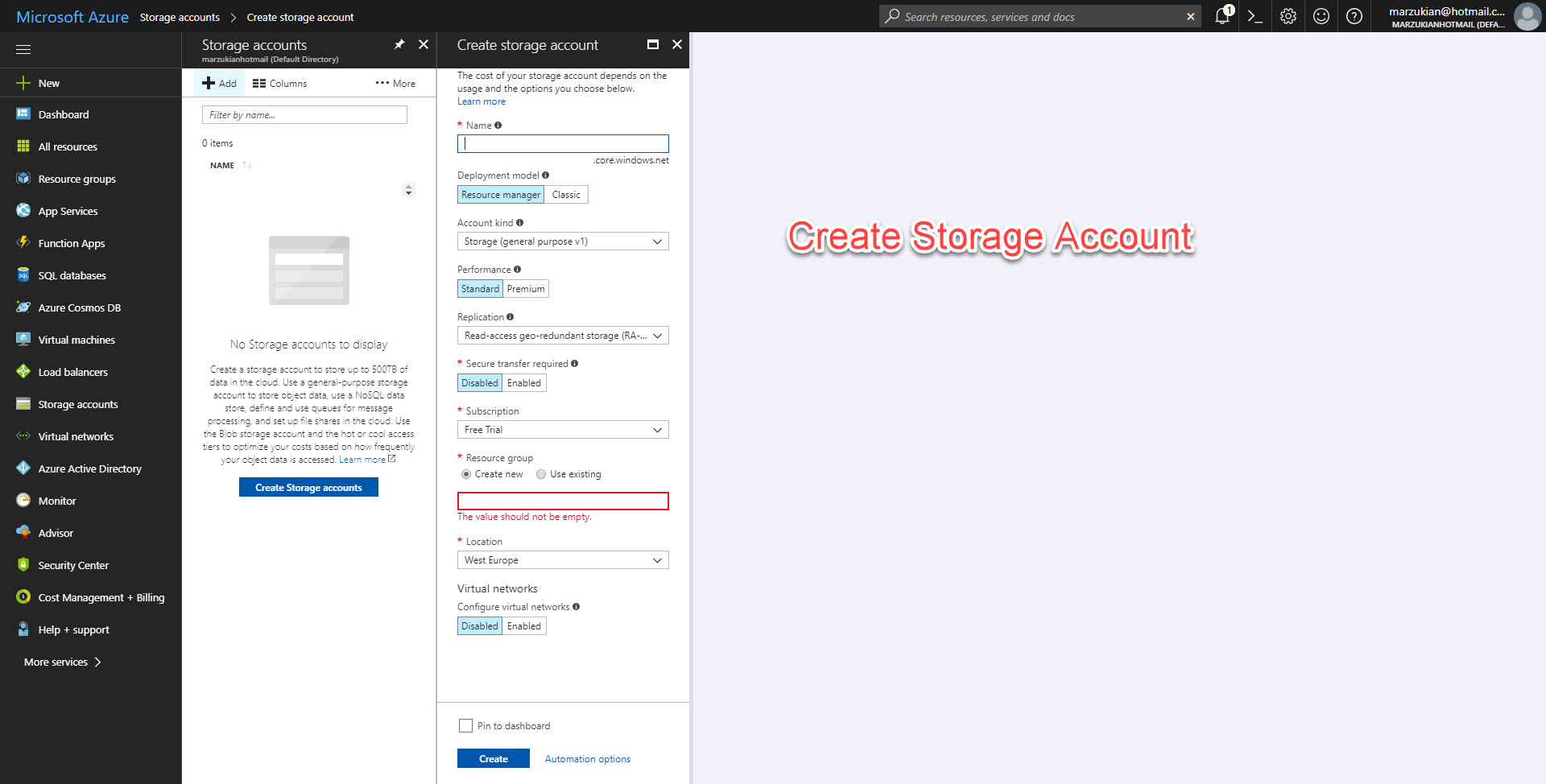
Task: Open Azure Cosmos DB service
Action: coord(80,307)
